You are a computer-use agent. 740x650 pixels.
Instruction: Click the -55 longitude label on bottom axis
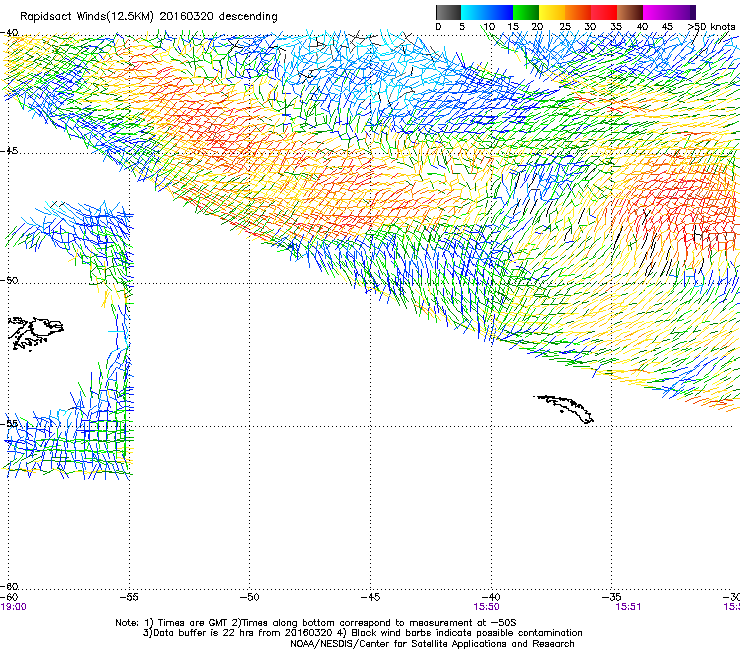coord(129,597)
